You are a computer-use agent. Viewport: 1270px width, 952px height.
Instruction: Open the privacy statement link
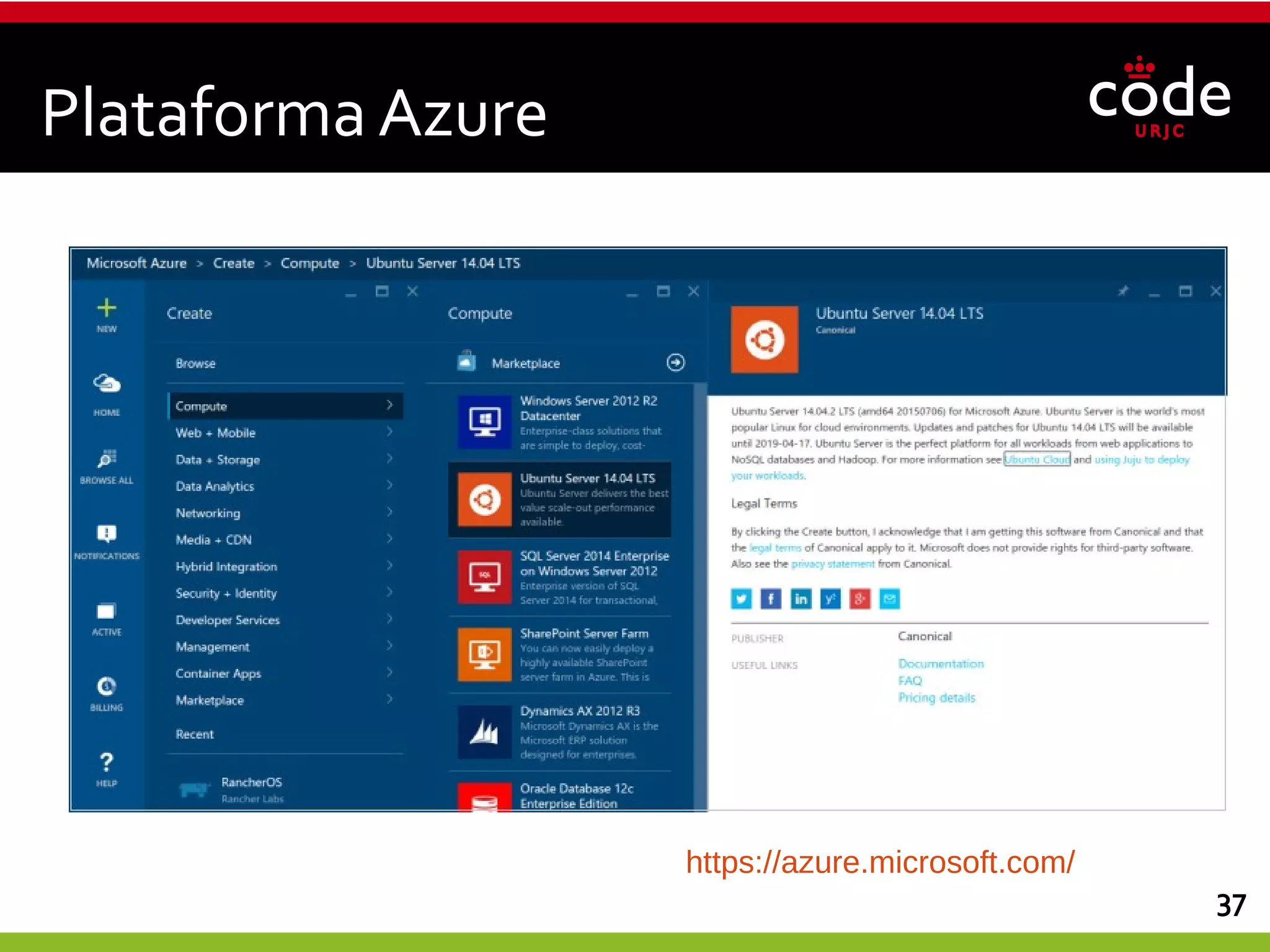[x=833, y=564]
